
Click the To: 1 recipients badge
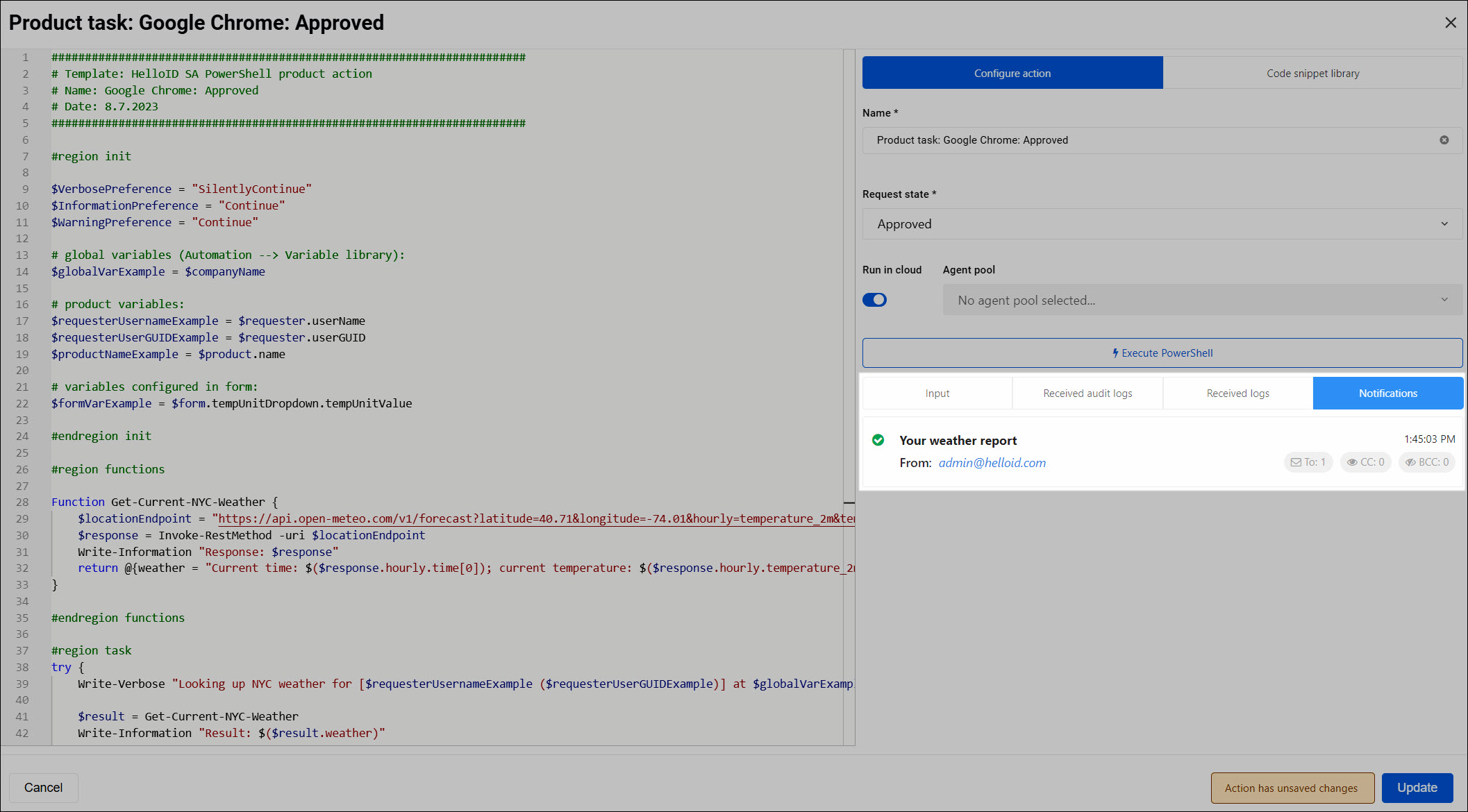(x=1308, y=462)
